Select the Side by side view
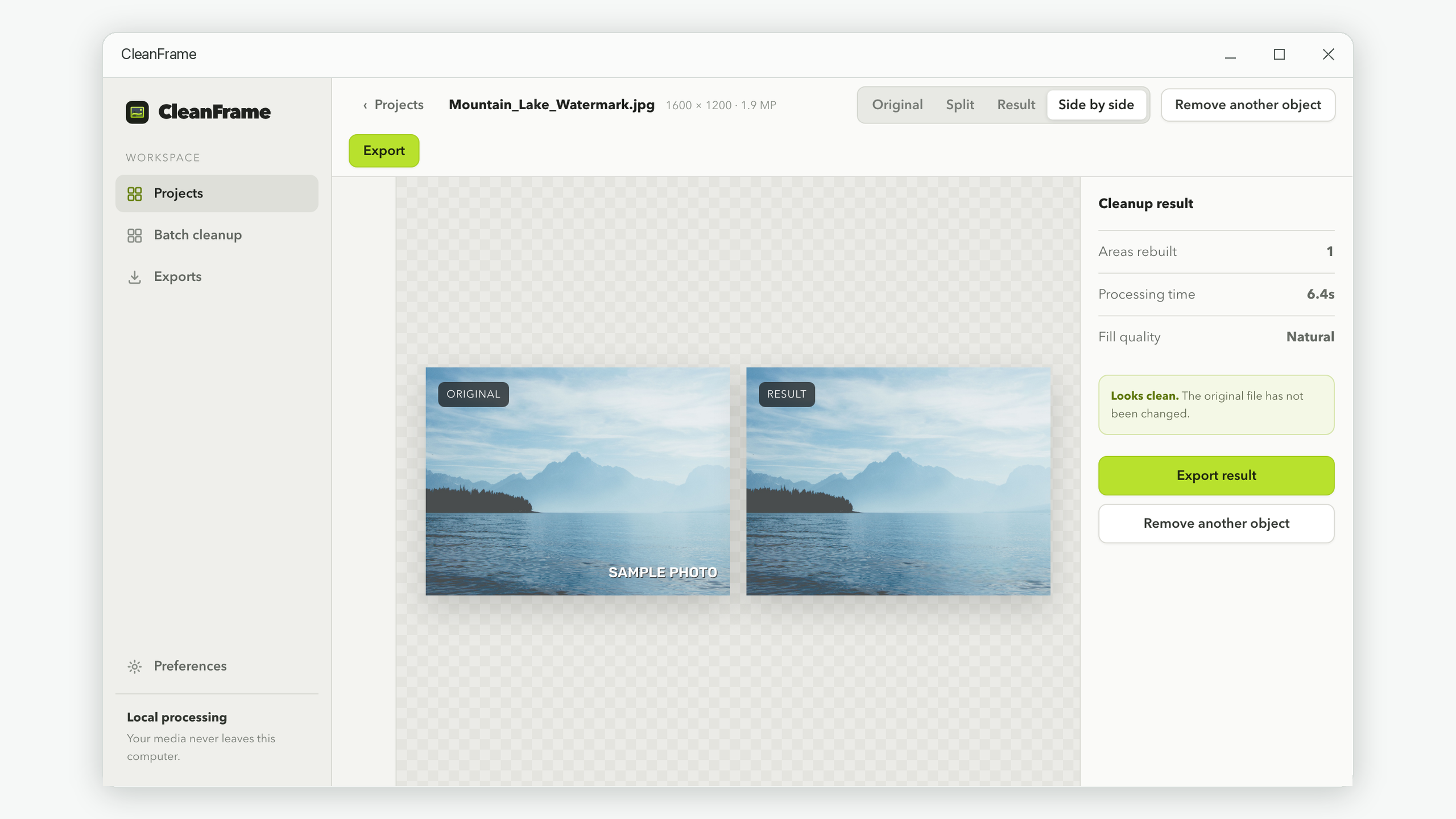This screenshot has height=819, width=1456. (x=1096, y=105)
